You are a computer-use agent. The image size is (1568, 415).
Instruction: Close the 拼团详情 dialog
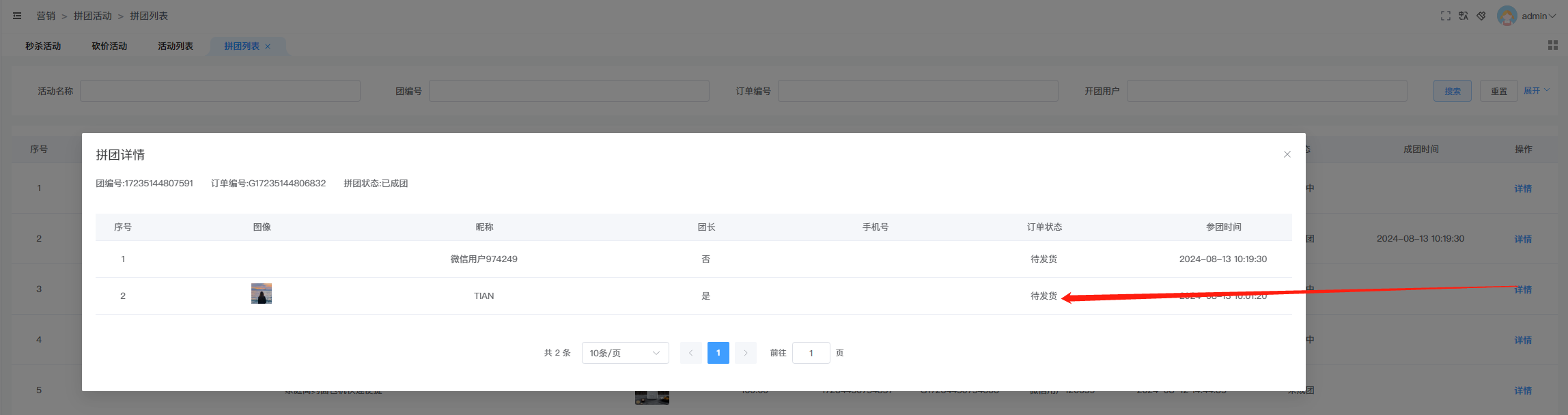[x=1287, y=154]
